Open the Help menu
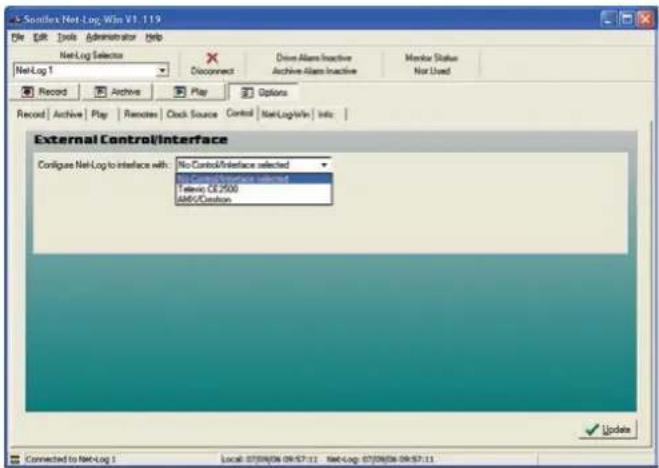The width and height of the screenshot is (659, 468). pyautogui.click(x=154, y=37)
